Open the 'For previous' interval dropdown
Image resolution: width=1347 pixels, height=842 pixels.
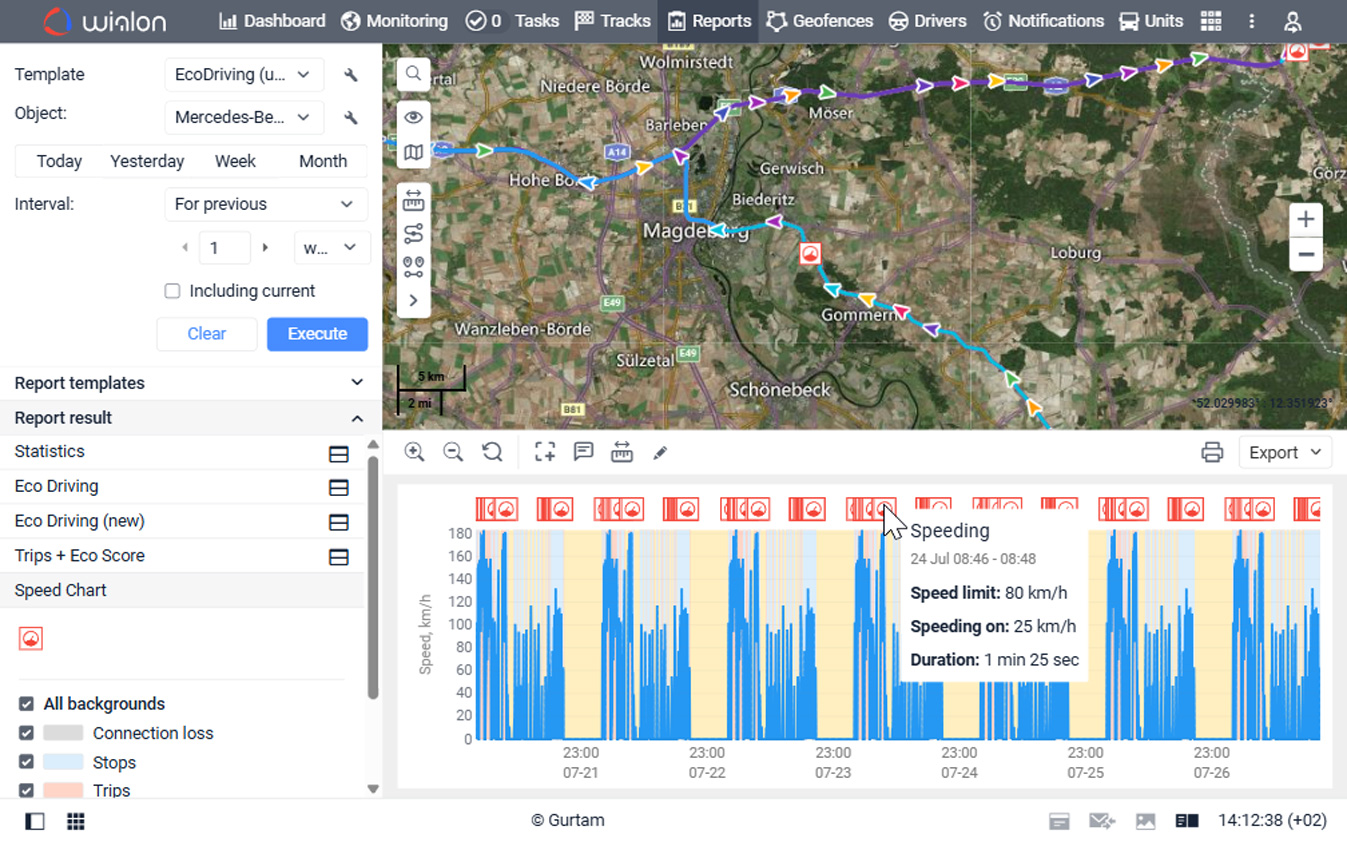tap(265, 204)
